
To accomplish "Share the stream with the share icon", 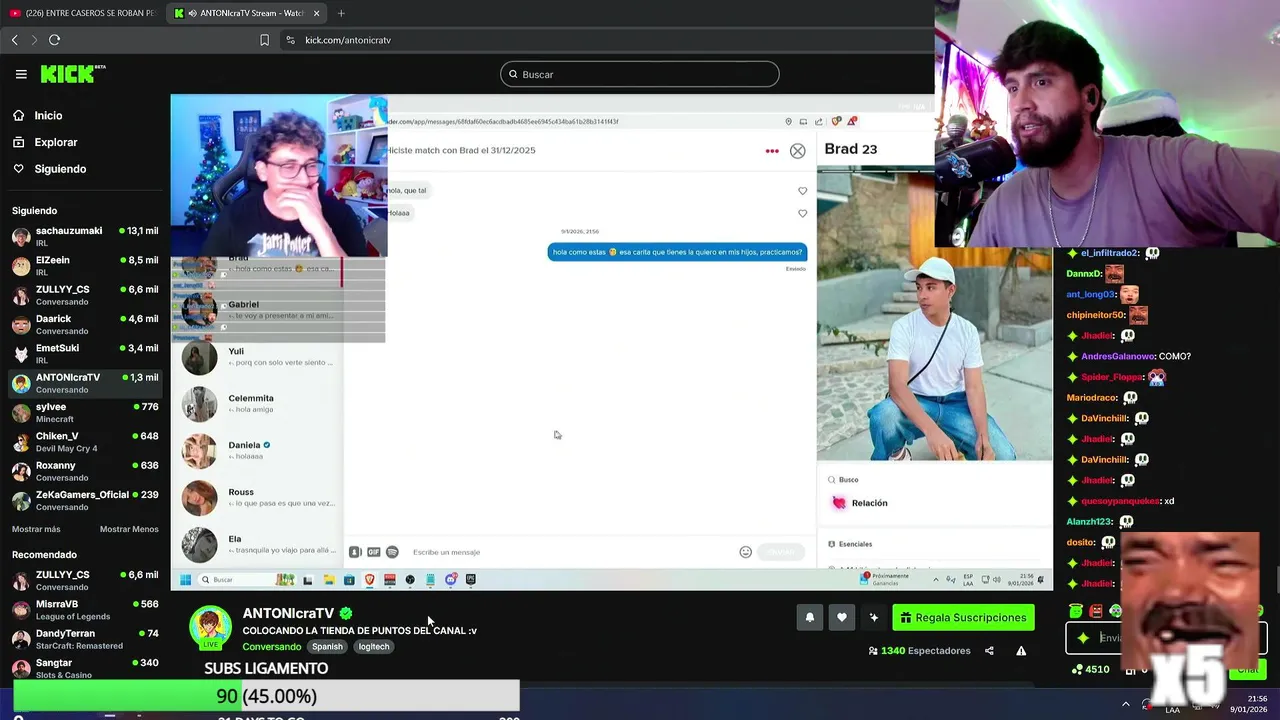I will click(989, 651).
